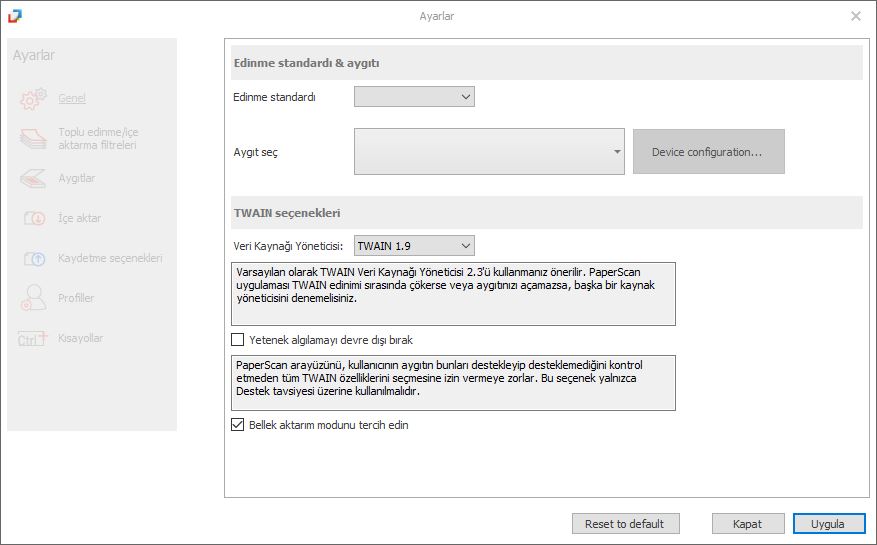This screenshot has width=877, height=545.
Task: Click the Kapat button
Action: coord(748,524)
